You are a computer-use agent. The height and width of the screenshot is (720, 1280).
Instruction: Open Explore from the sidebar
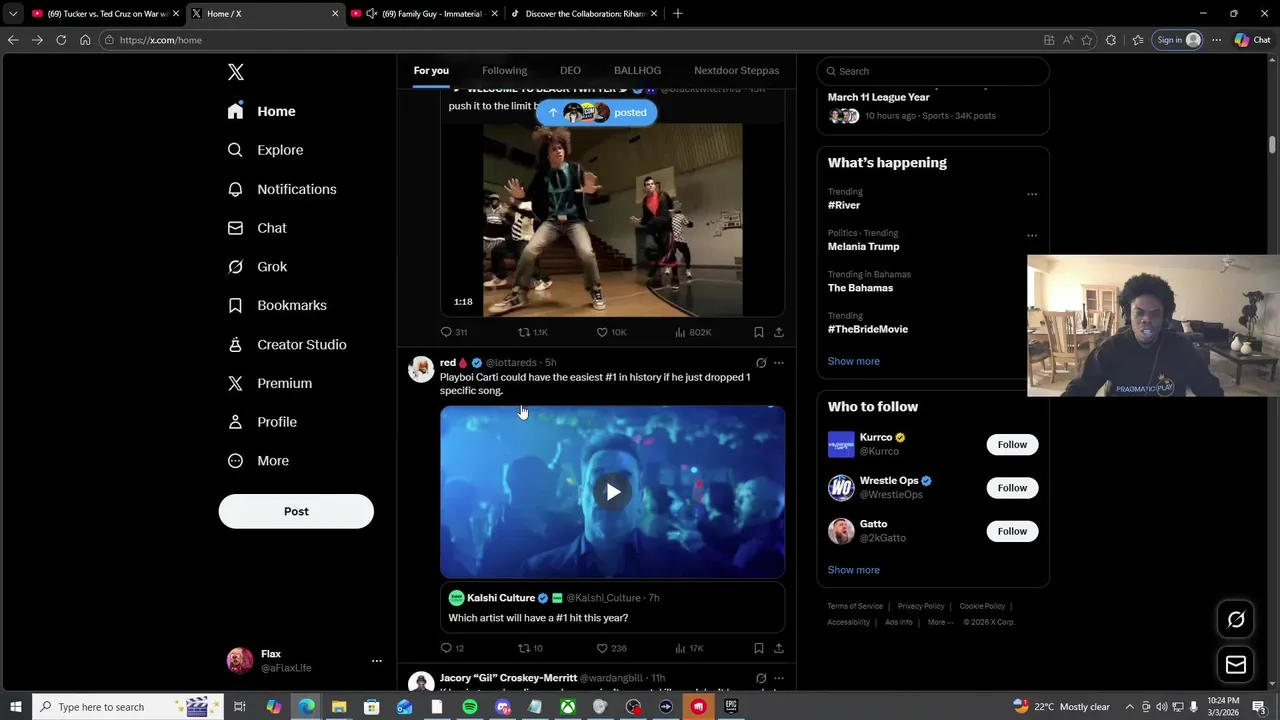[x=265, y=150]
